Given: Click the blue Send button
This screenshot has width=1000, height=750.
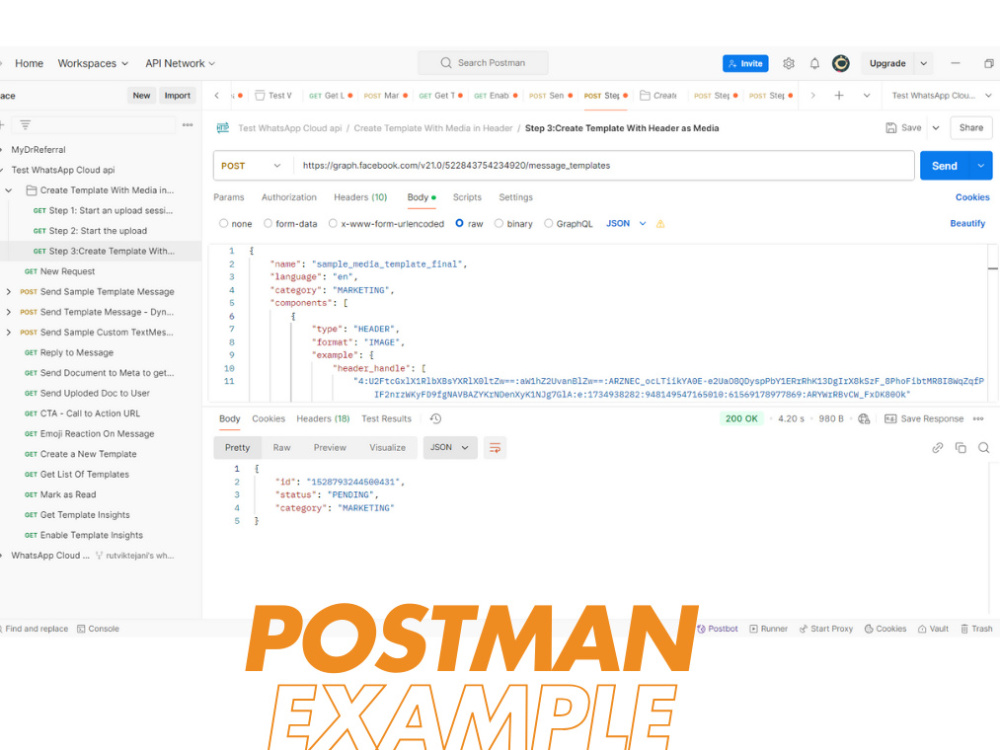Looking at the screenshot, I should 945,166.
